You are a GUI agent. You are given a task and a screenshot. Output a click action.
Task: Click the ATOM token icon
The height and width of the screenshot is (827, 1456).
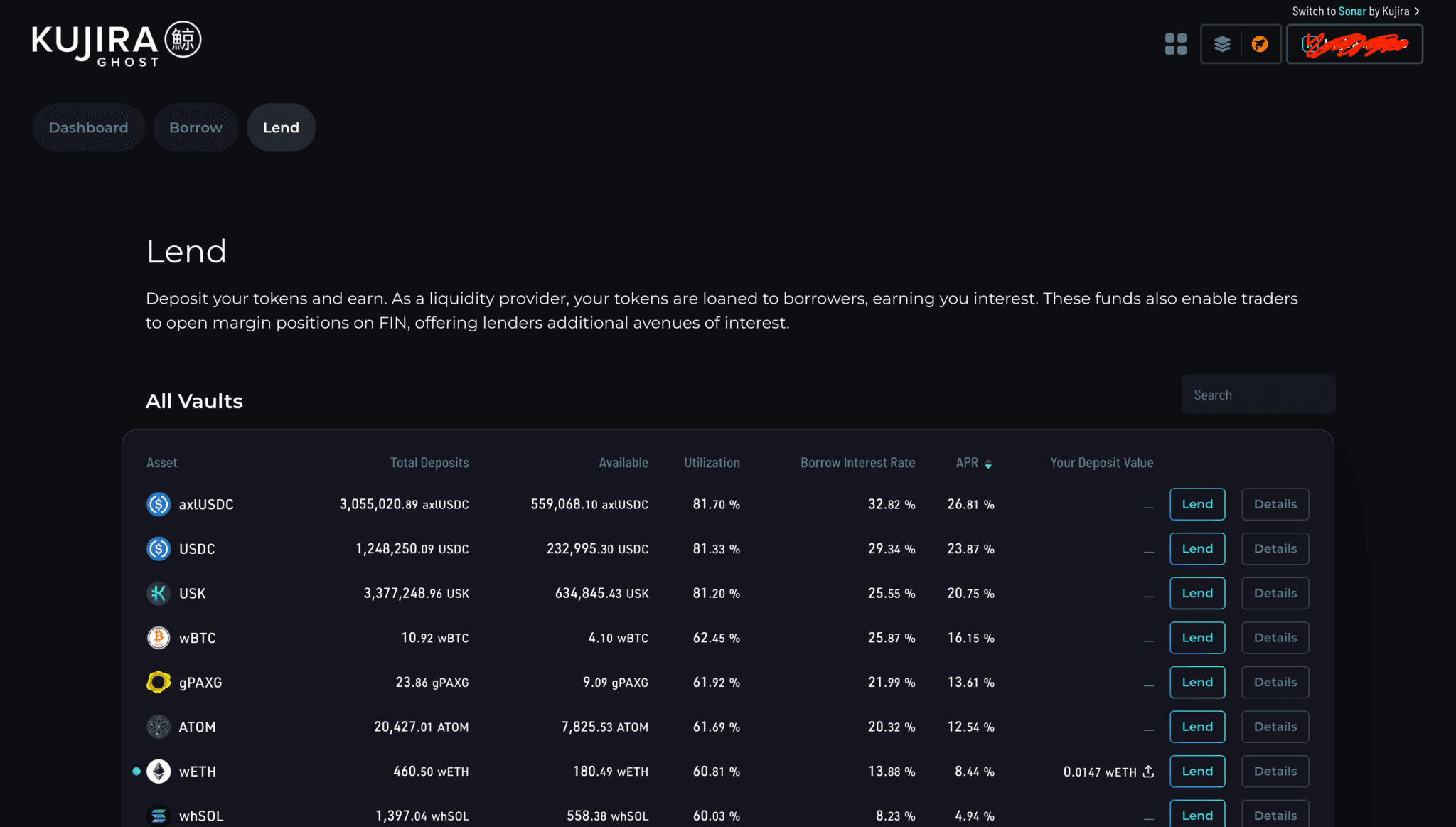point(159,727)
